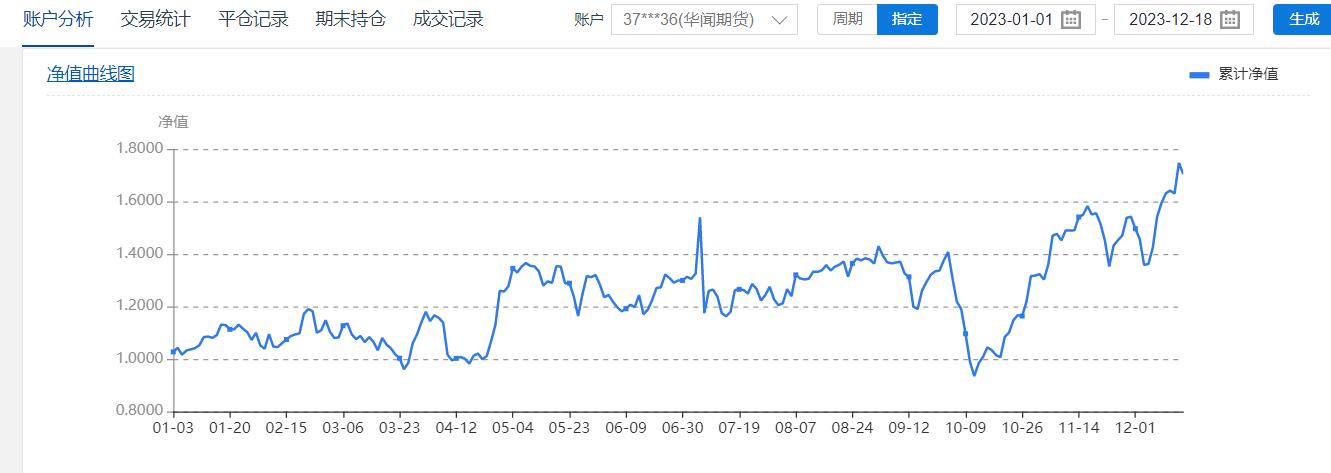Click the account dropdown chevron arrow
1331x473 pixels.
[780, 20]
